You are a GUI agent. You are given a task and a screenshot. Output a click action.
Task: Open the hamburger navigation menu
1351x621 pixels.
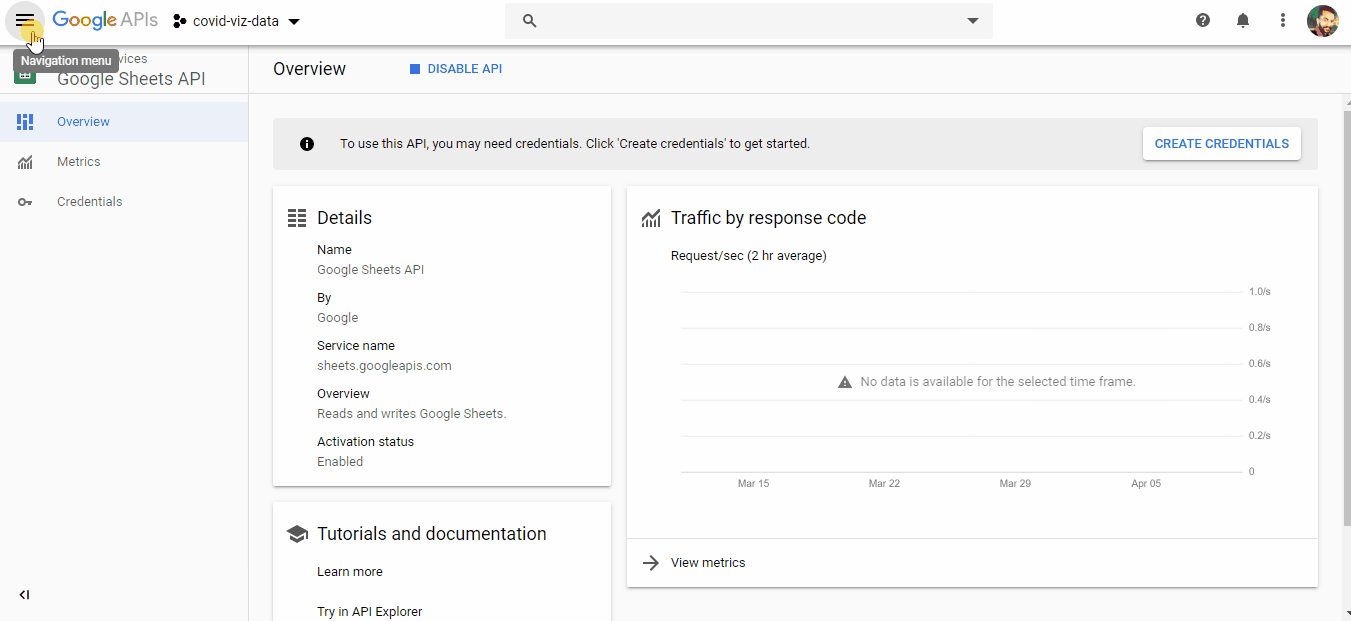point(24,21)
